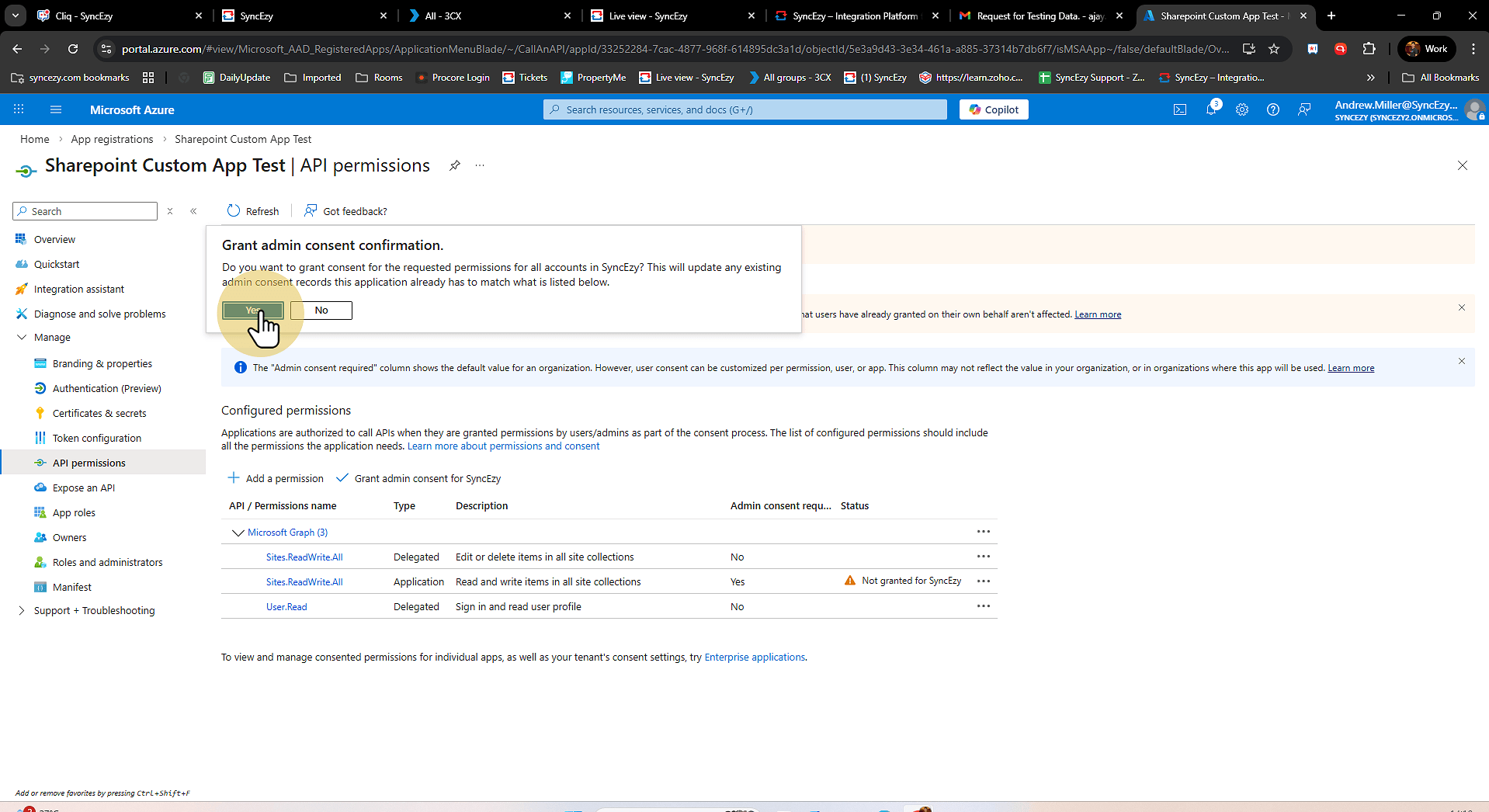Pin the API permissions blade
The width and height of the screenshot is (1489, 812).
pos(455,165)
